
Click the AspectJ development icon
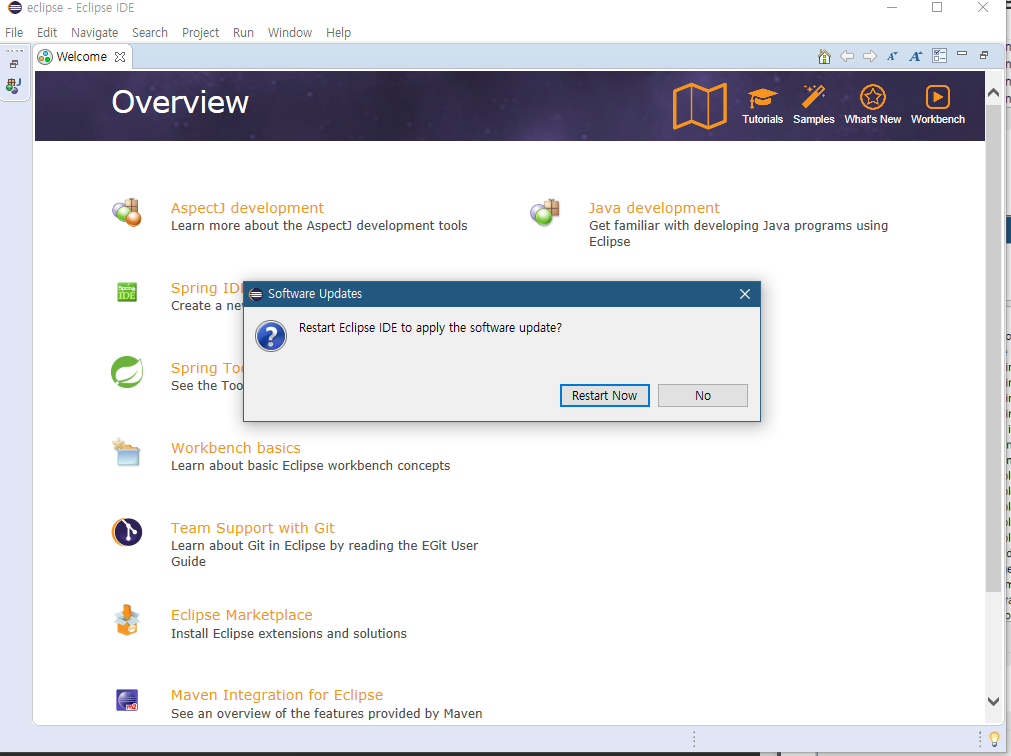[126, 212]
